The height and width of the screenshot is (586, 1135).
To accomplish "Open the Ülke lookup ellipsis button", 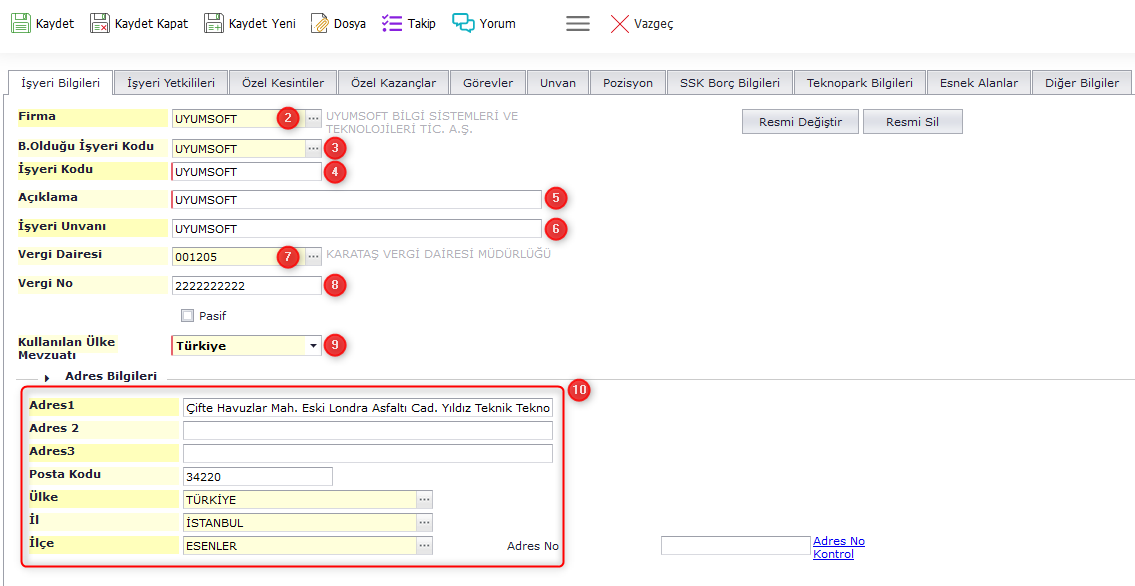I will 425,499.
